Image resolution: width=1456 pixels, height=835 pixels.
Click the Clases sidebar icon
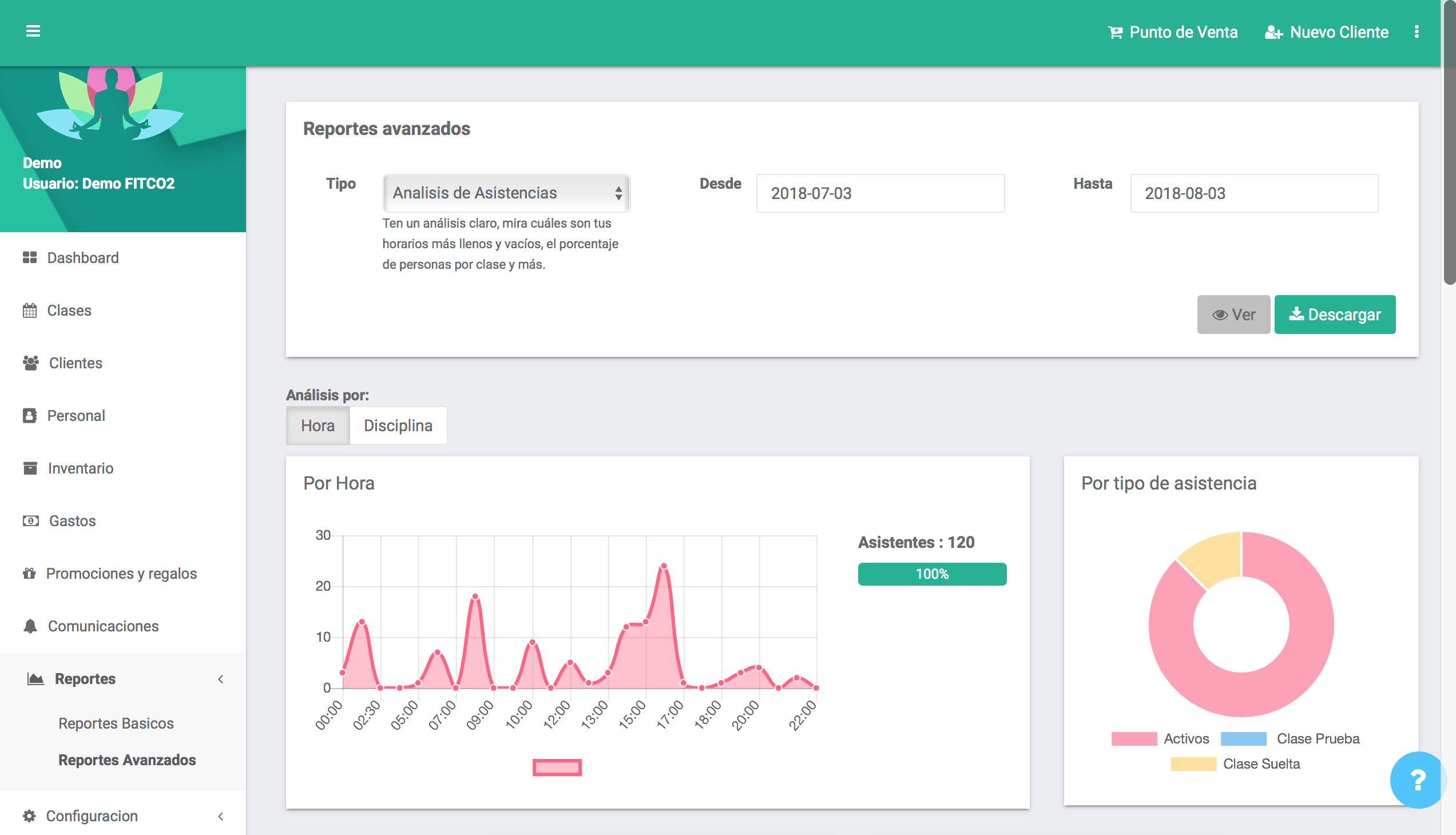(x=30, y=310)
